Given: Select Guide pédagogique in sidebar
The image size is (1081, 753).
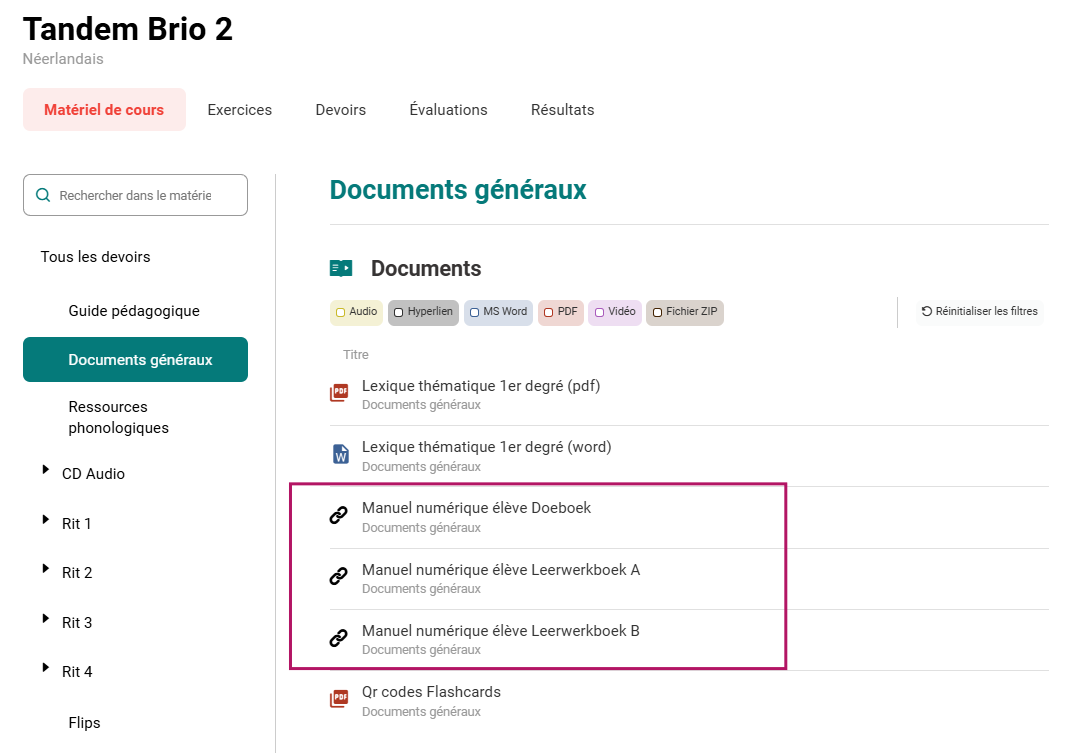Looking at the screenshot, I should click(134, 311).
